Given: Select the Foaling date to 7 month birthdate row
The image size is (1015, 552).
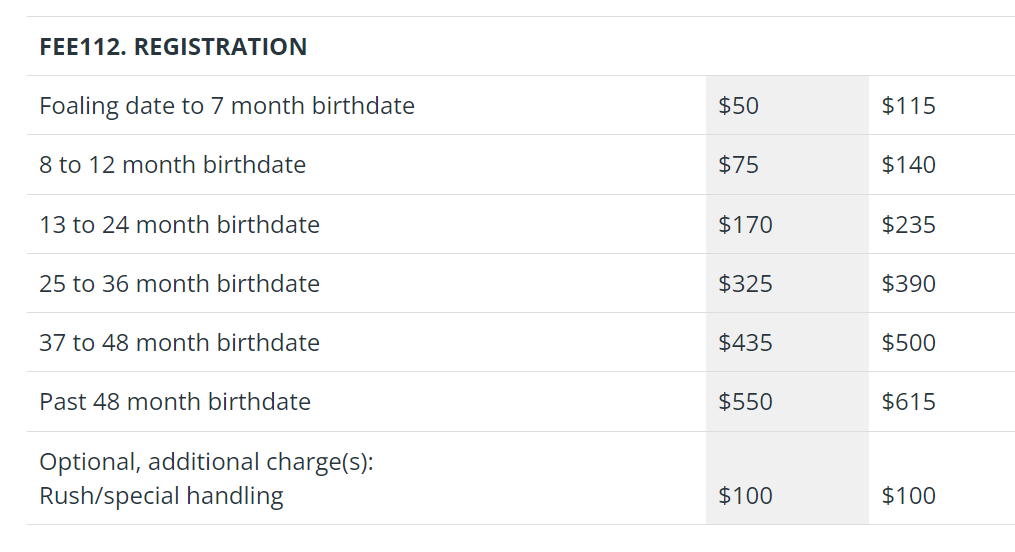Looking at the screenshot, I should 521,105.
